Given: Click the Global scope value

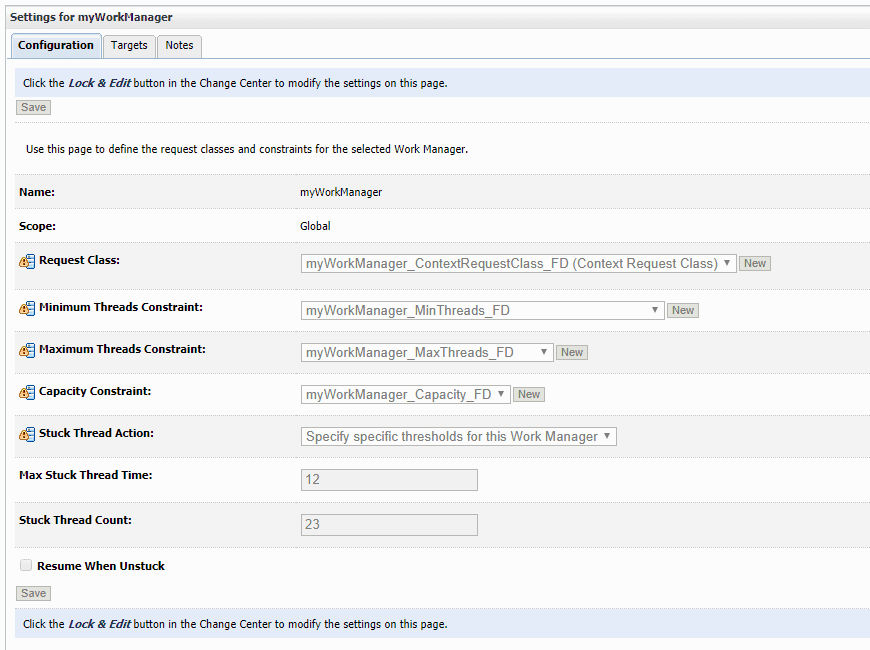Looking at the screenshot, I should 315,226.
